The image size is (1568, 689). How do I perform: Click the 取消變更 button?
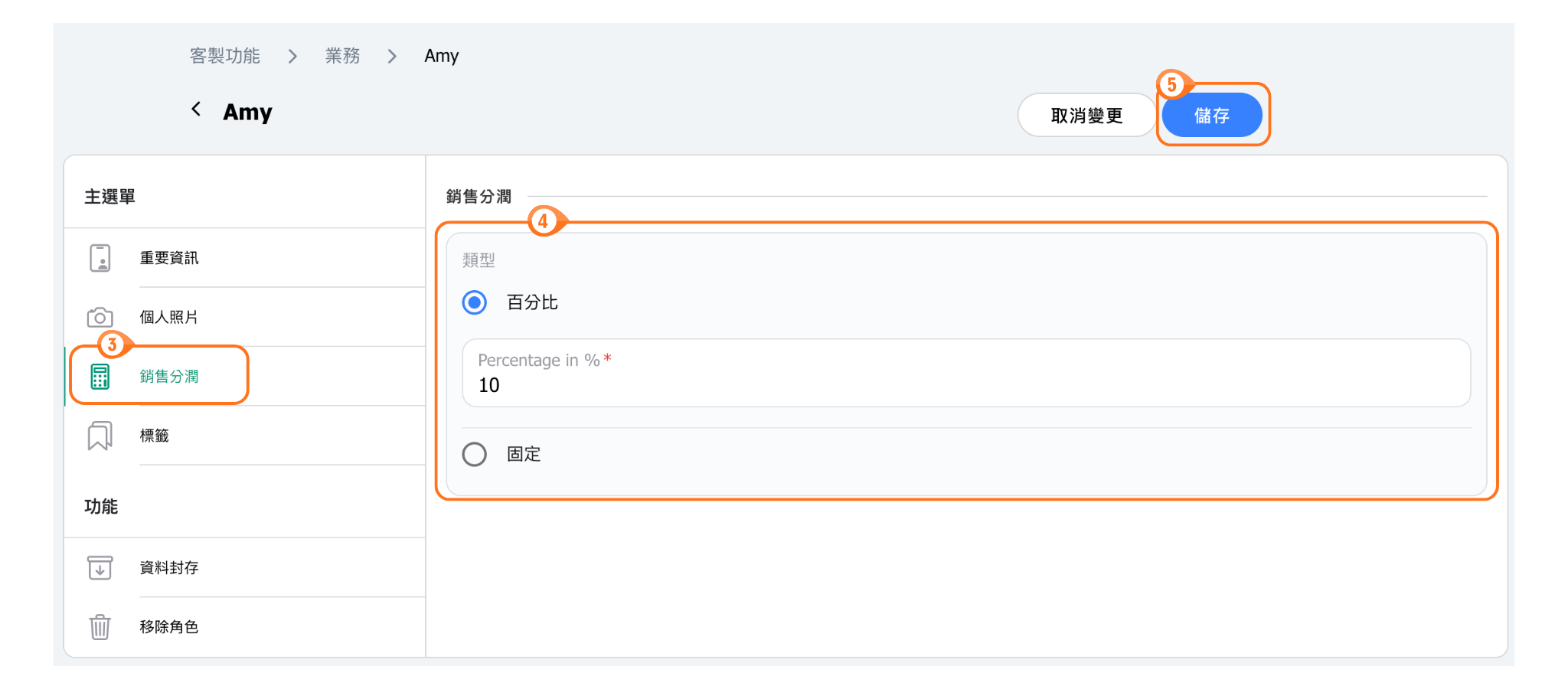point(1086,116)
